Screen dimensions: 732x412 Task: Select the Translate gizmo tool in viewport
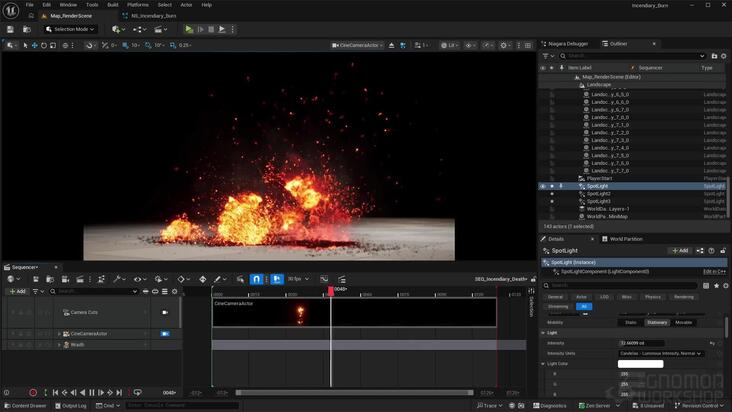(x=35, y=45)
